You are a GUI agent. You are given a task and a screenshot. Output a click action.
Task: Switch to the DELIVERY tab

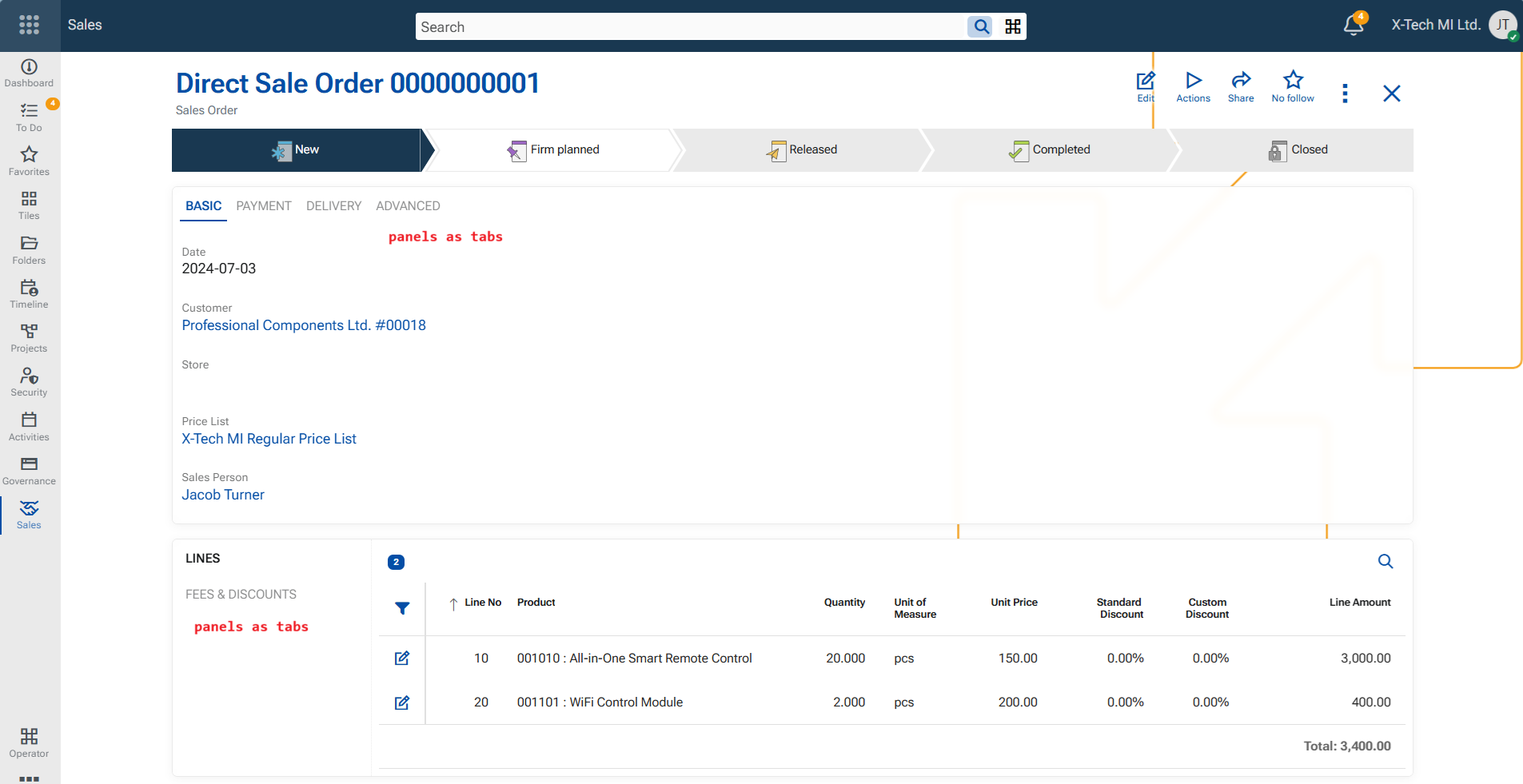(333, 205)
